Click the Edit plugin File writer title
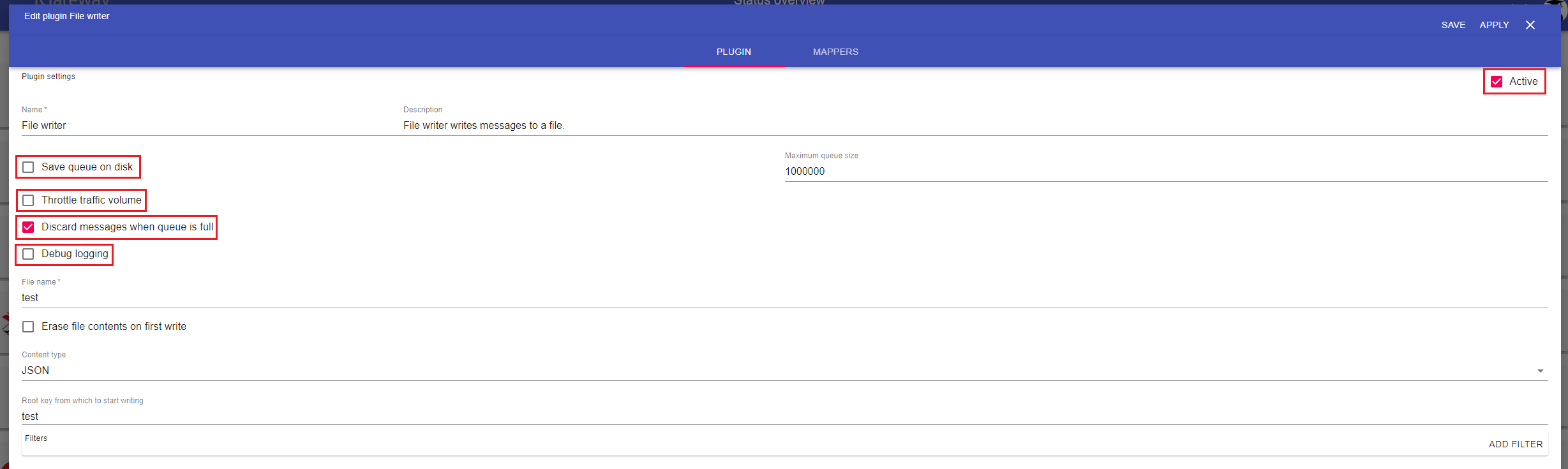This screenshot has height=469, width=1568. 67,16
